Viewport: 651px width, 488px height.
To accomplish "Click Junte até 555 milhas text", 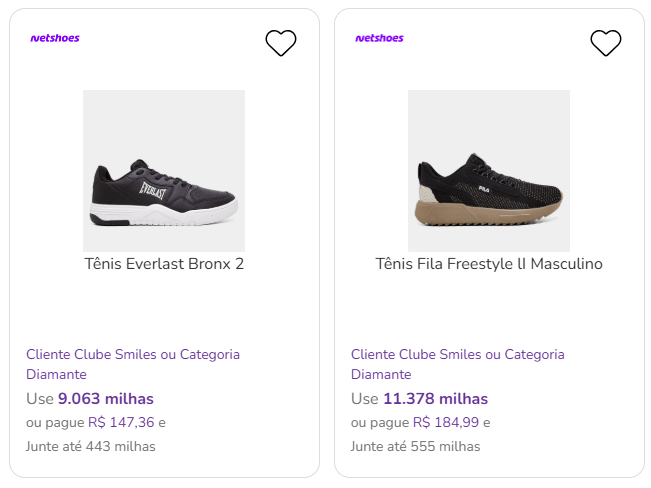I will pyautogui.click(x=416, y=446).
